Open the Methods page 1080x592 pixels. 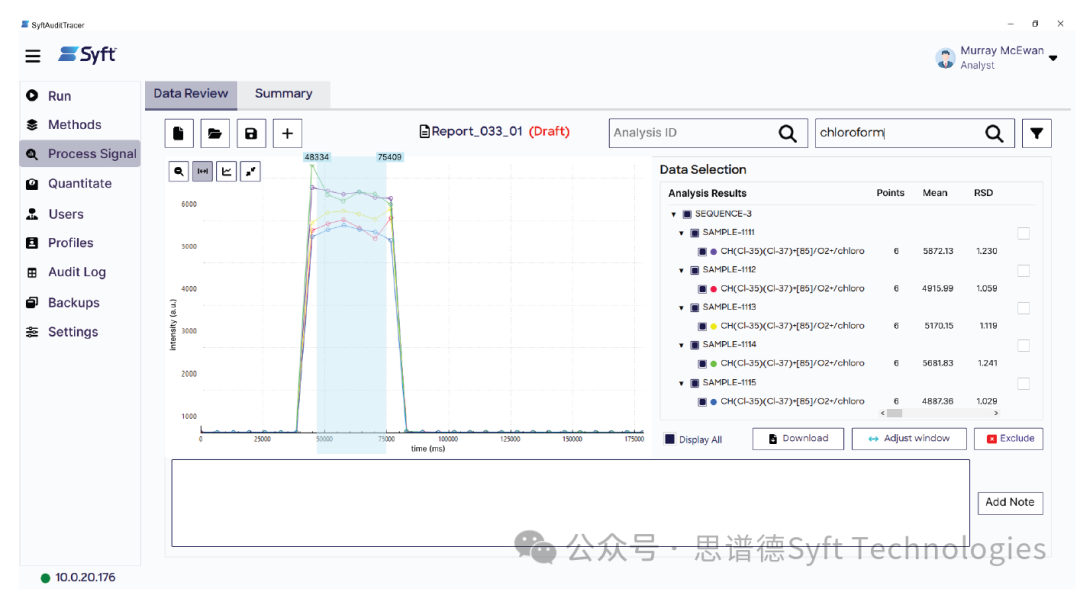74,125
